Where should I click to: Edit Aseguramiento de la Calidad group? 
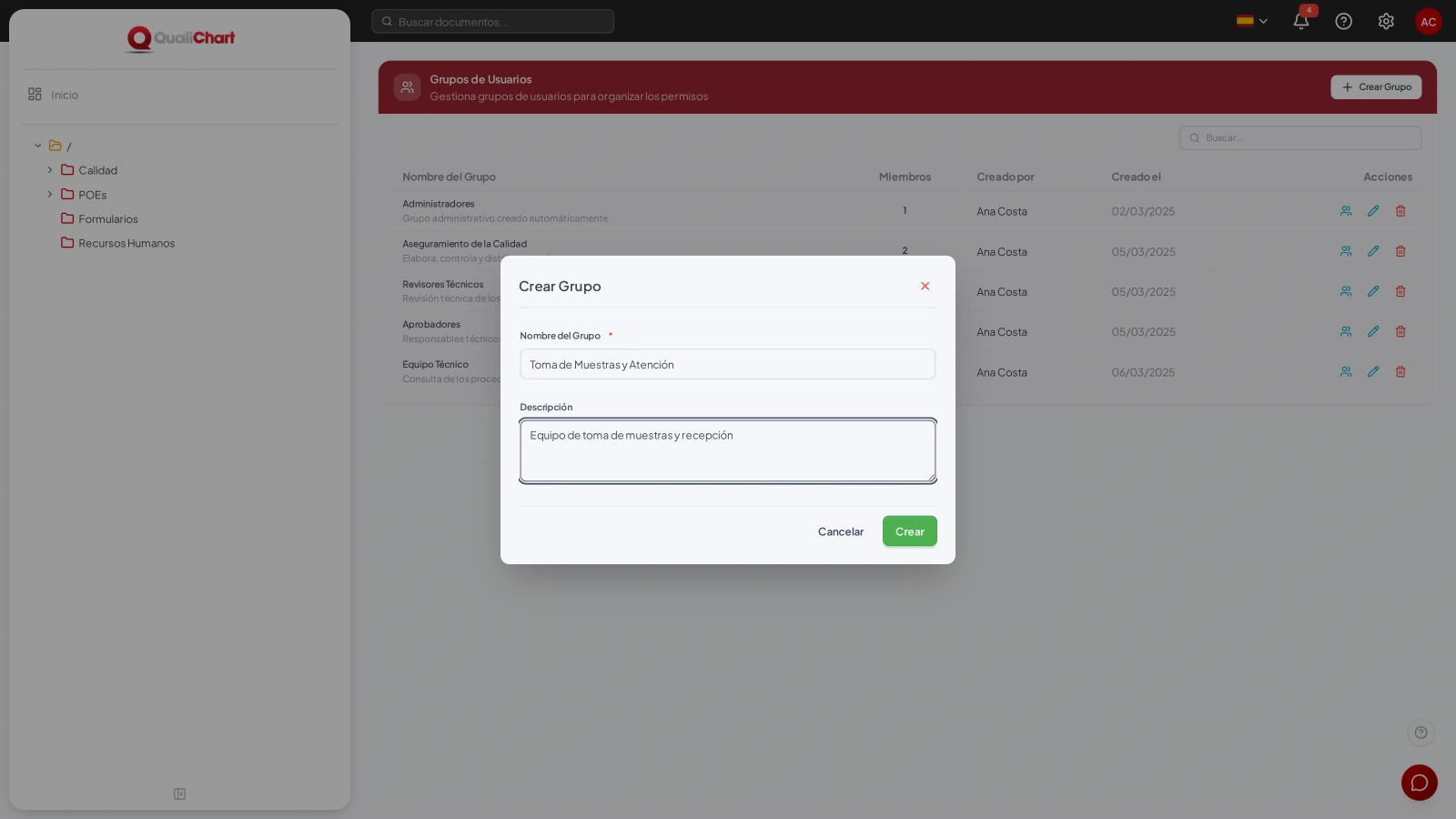coord(1373,251)
